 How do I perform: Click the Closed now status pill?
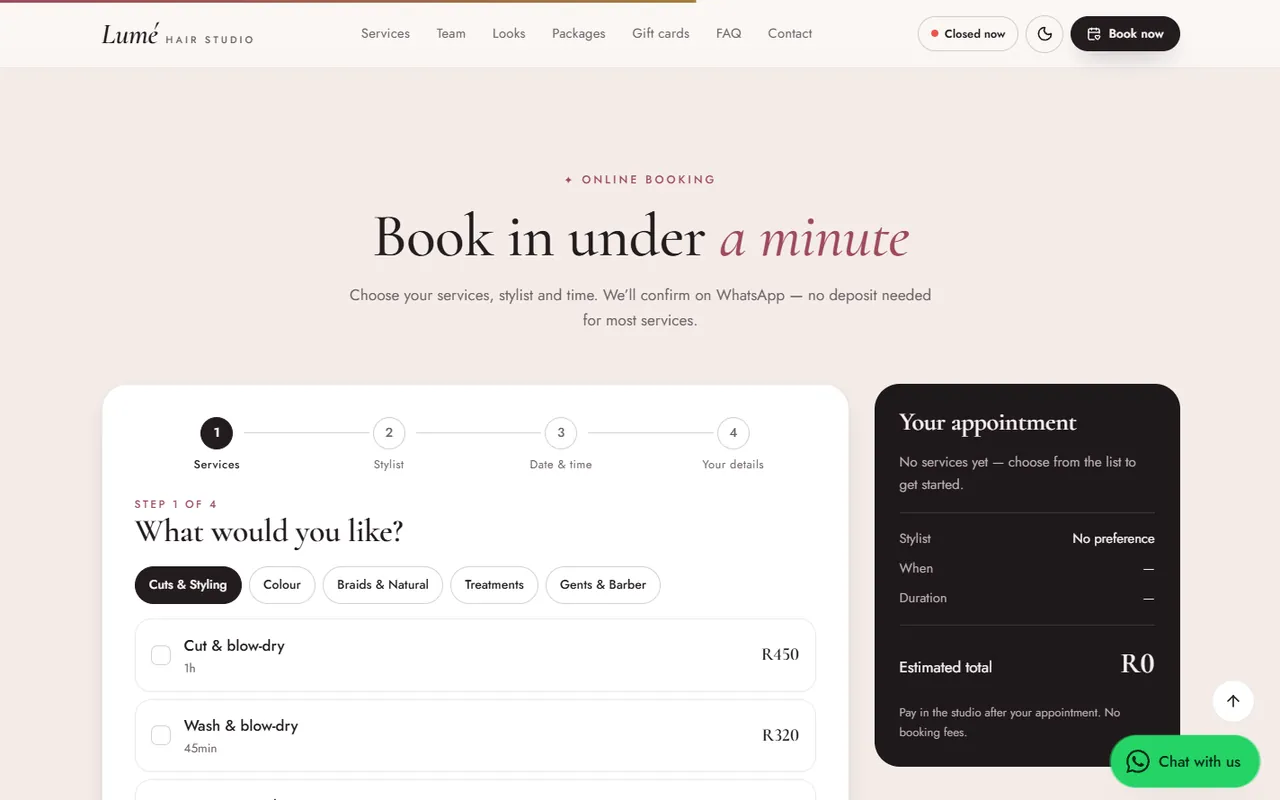point(968,34)
